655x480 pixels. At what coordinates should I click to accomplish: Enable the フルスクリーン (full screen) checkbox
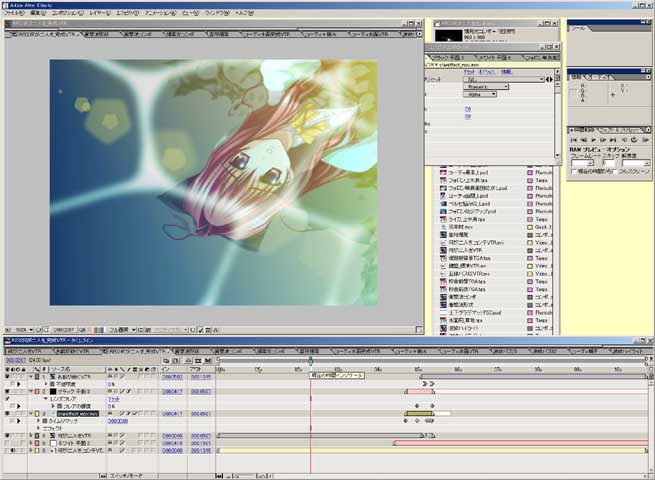point(614,172)
